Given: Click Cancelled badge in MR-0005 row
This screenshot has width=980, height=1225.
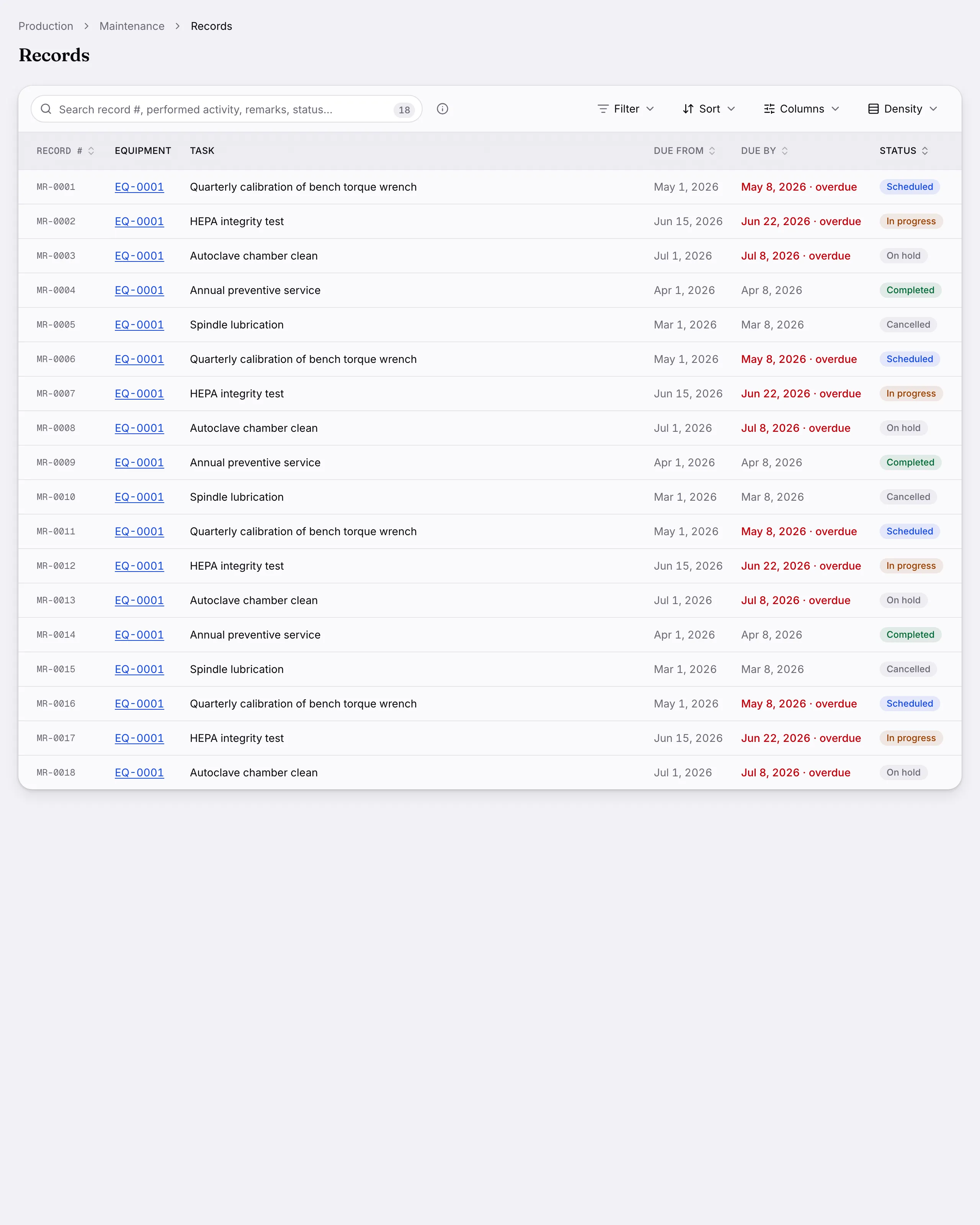Looking at the screenshot, I should [908, 325].
